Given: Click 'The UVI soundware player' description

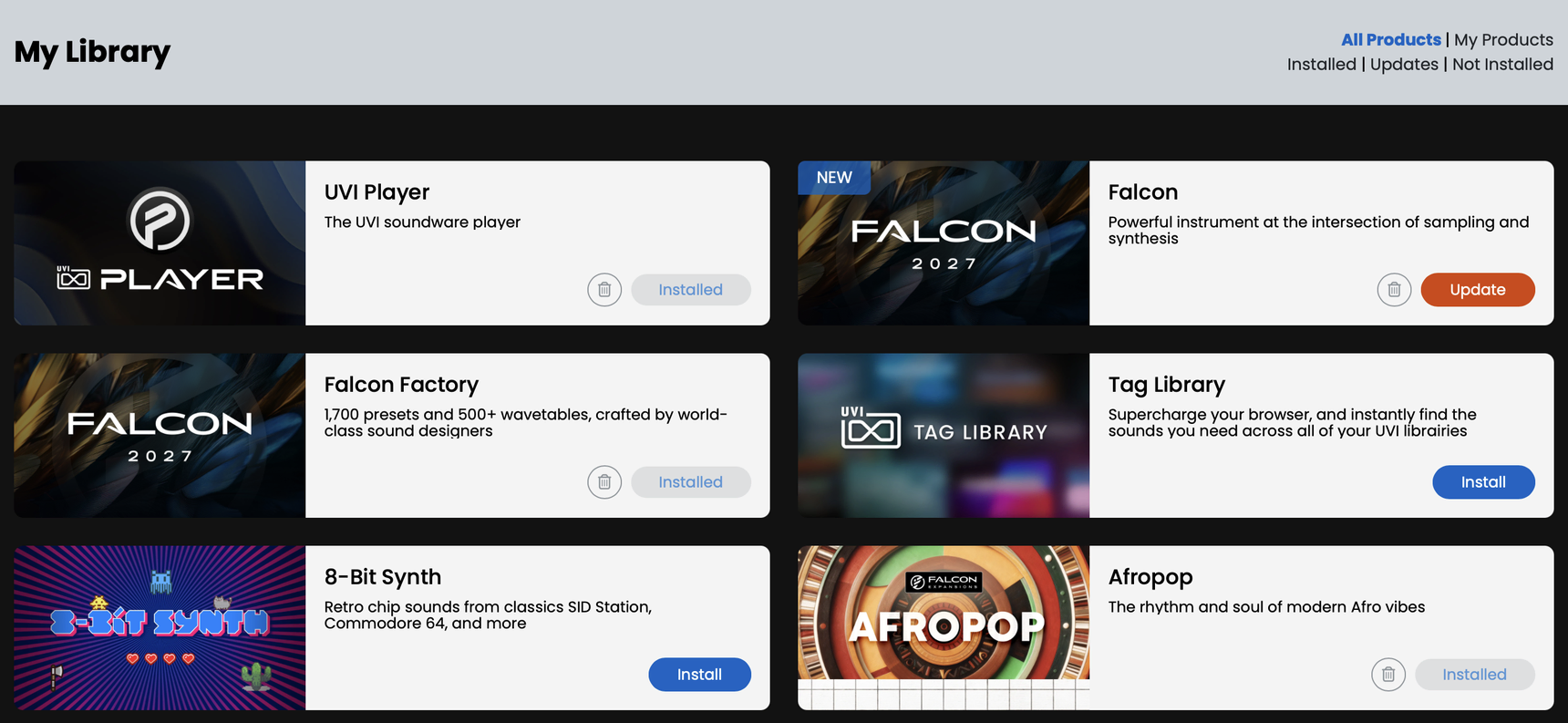Looking at the screenshot, I should click(422, 222).
